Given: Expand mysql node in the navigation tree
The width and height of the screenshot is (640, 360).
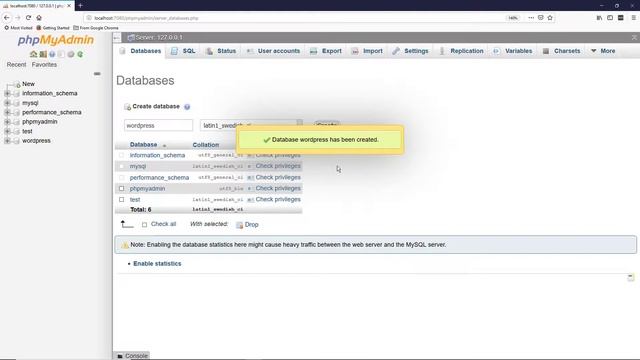Looking at the screenshot, I should (x=7, y=103).
